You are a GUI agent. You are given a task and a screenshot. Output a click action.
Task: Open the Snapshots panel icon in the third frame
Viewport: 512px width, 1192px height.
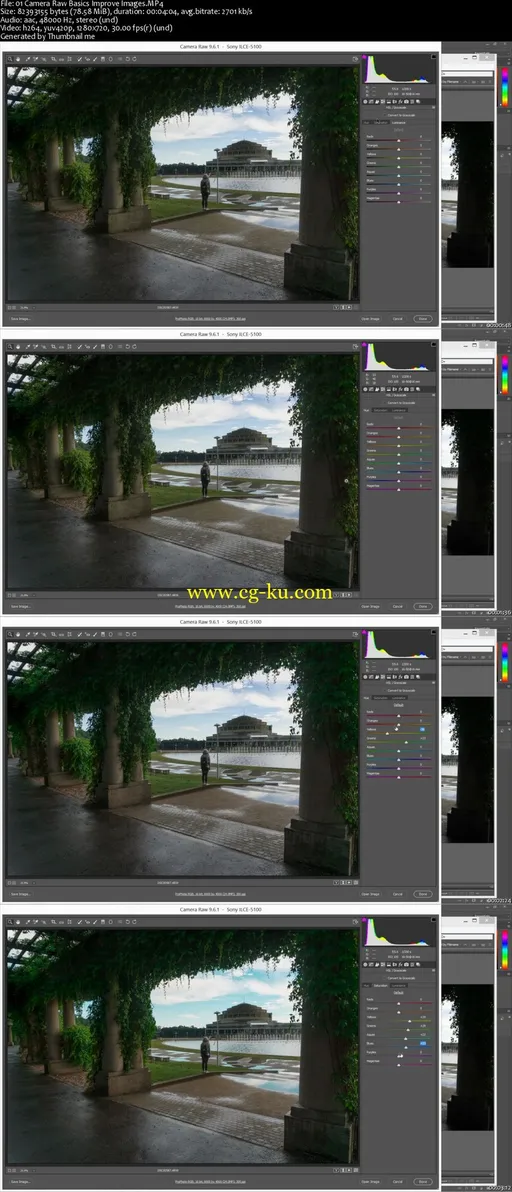(418, 677)
